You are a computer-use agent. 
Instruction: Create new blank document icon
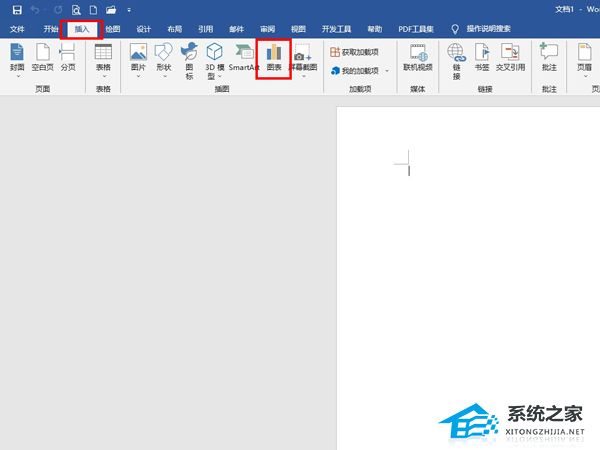click(93, 10)
